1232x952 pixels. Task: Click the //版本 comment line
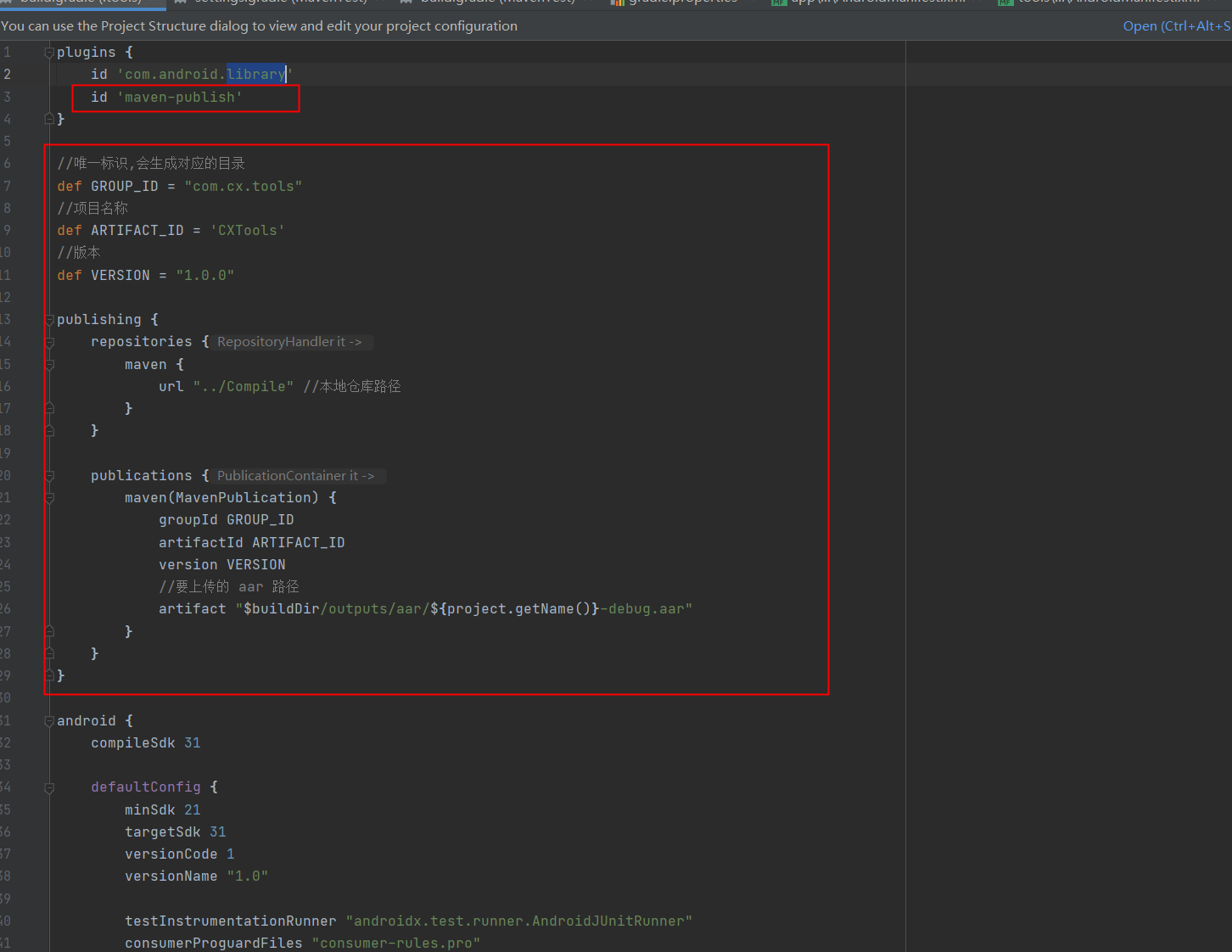[79, 253]
